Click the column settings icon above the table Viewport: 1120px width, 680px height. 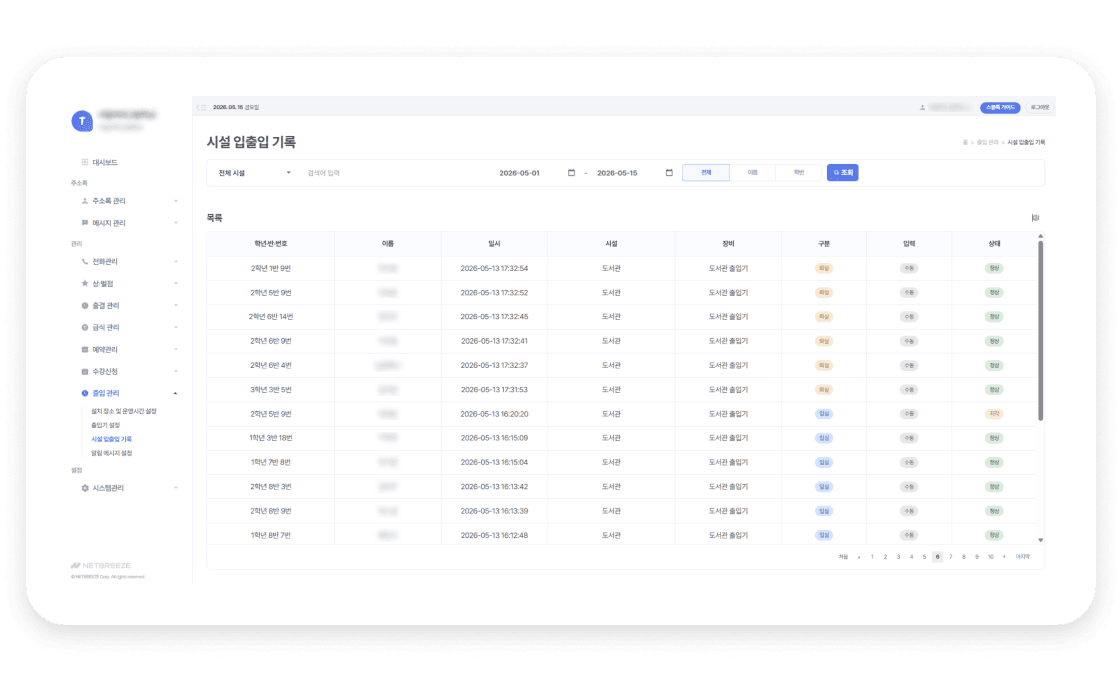1035,218
